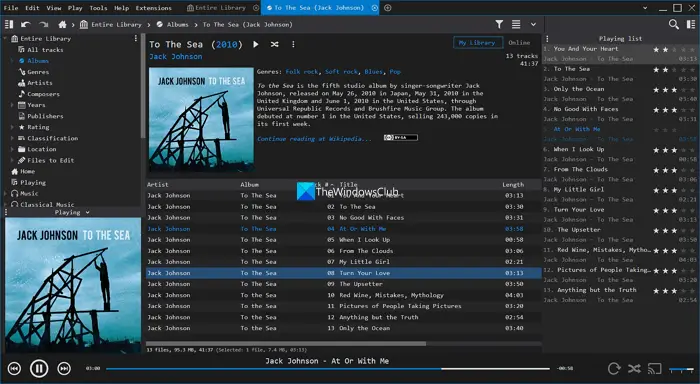Open search with the magnifier icon

(674, 24)
